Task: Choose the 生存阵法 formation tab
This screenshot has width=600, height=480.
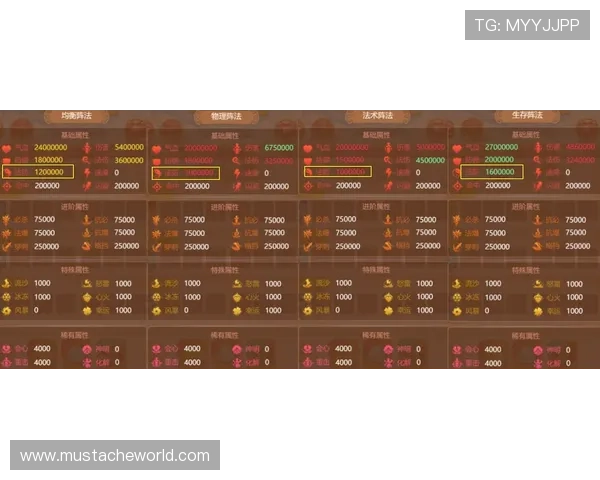Action: point(527,116)
